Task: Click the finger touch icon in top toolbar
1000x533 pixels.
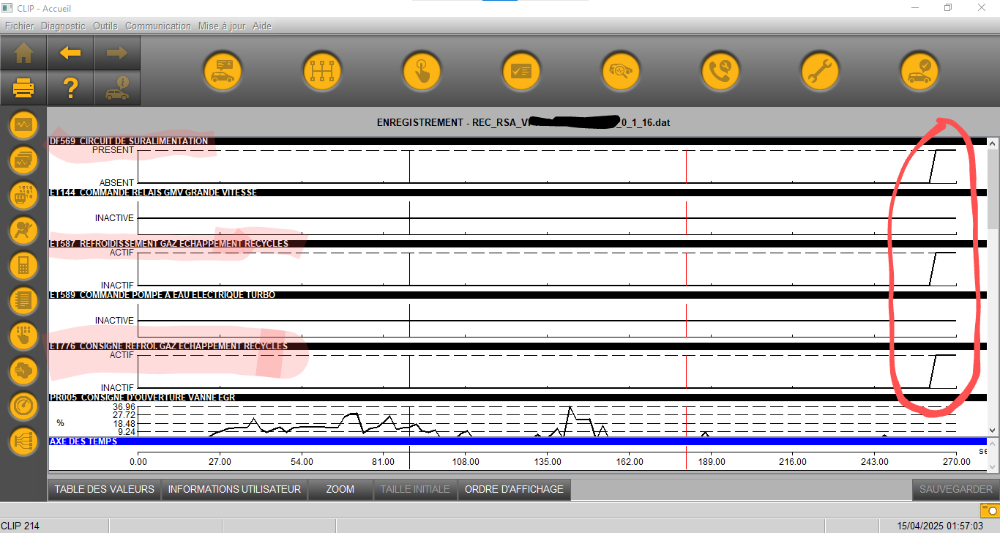Action: click(x=422, y=72)
